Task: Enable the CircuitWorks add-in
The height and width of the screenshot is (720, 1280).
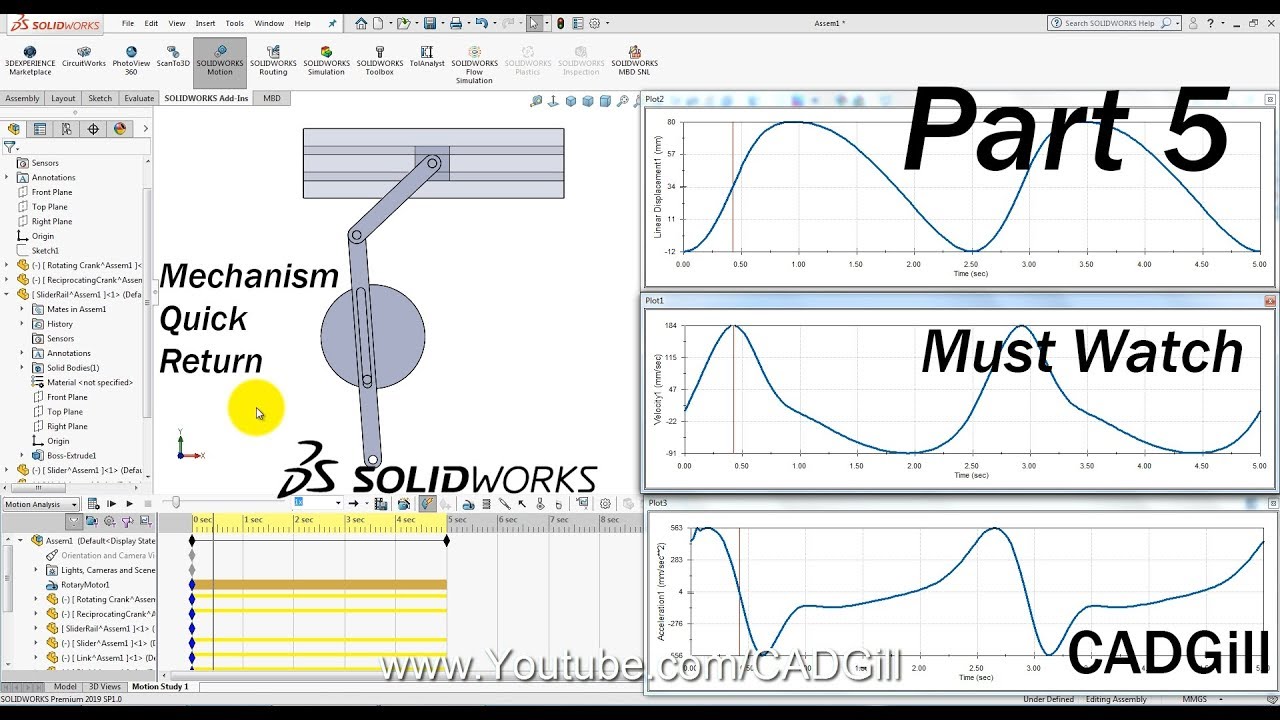Action: coord(84,57)
